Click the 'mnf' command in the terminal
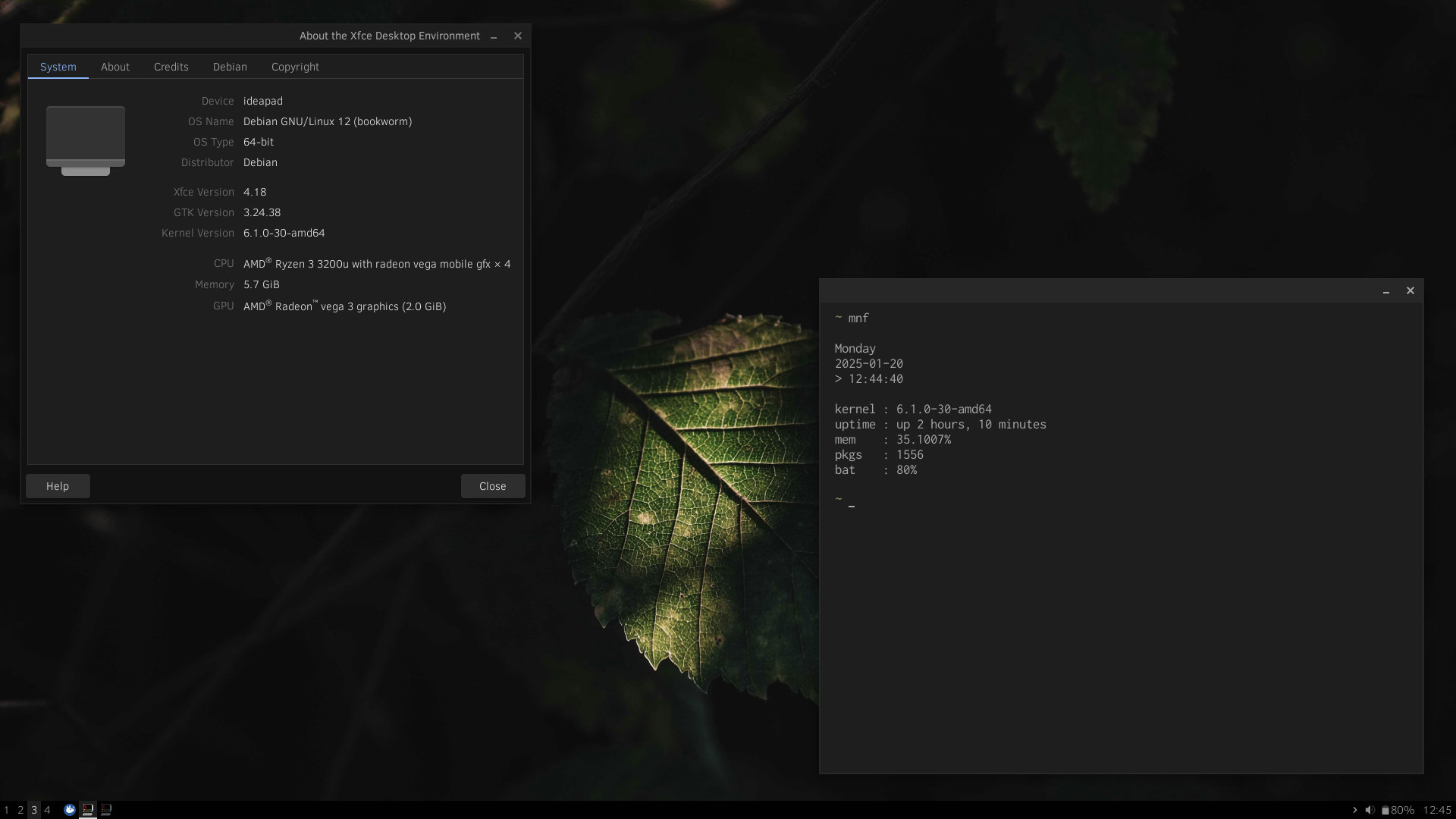The image size is (1456, 819). [858, 318]
